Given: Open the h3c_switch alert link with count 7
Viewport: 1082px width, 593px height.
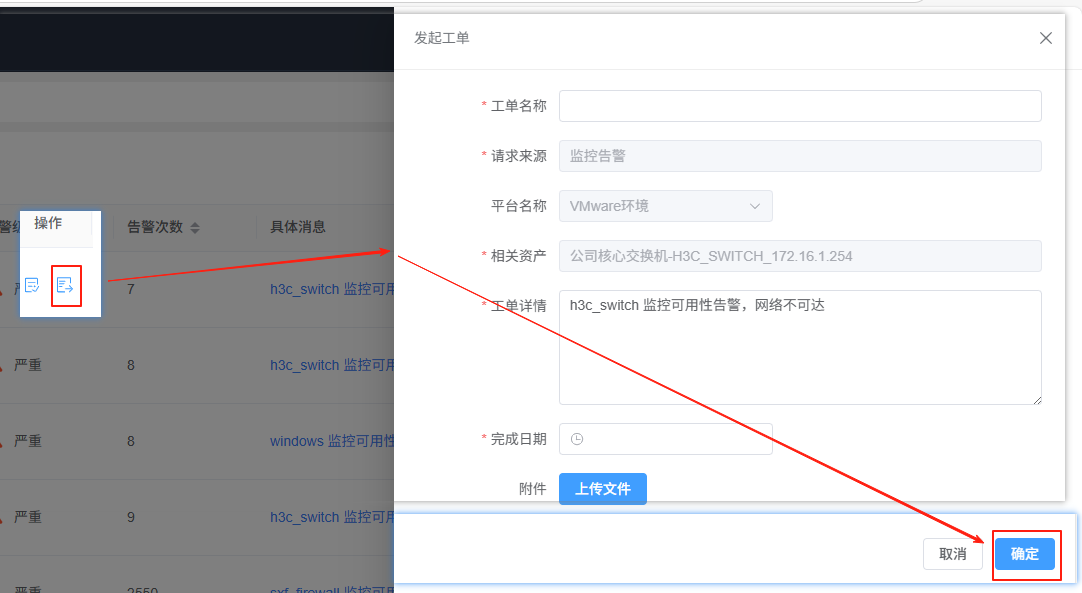Looking at the screenshot, I should pyautogui.click(x=332, y=289).
